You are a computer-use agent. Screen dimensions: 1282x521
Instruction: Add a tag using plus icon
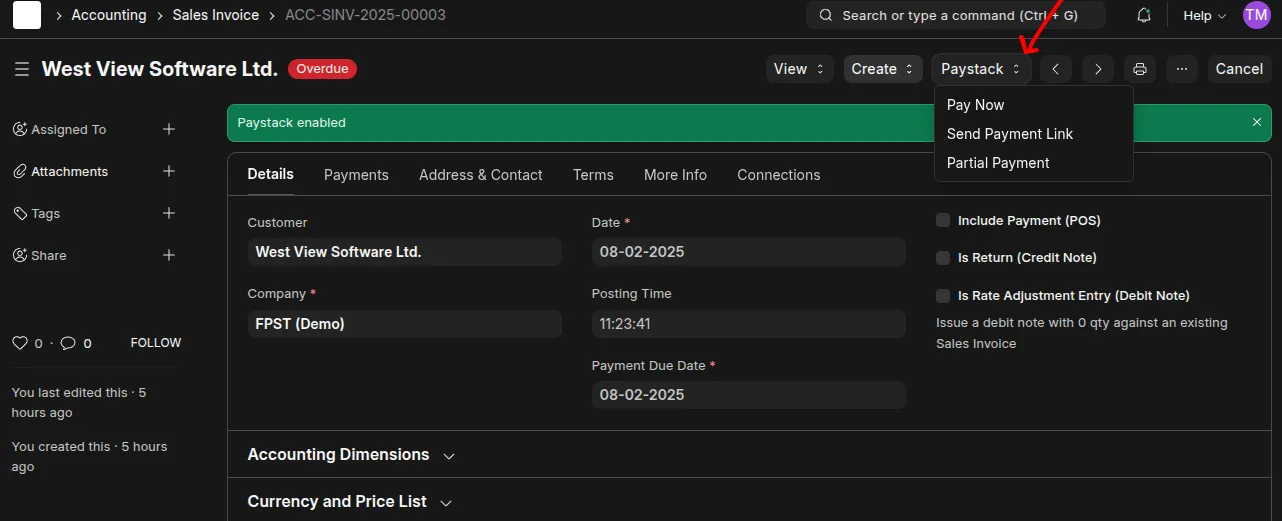(x=169, y=213)
